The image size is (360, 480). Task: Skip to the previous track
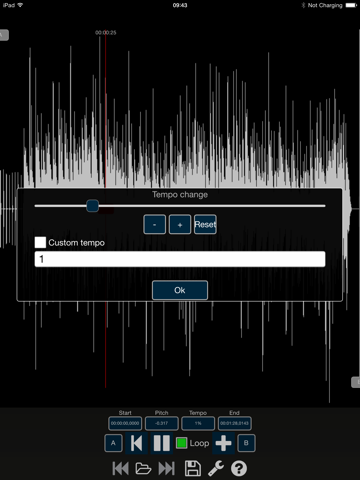(120, 468)
